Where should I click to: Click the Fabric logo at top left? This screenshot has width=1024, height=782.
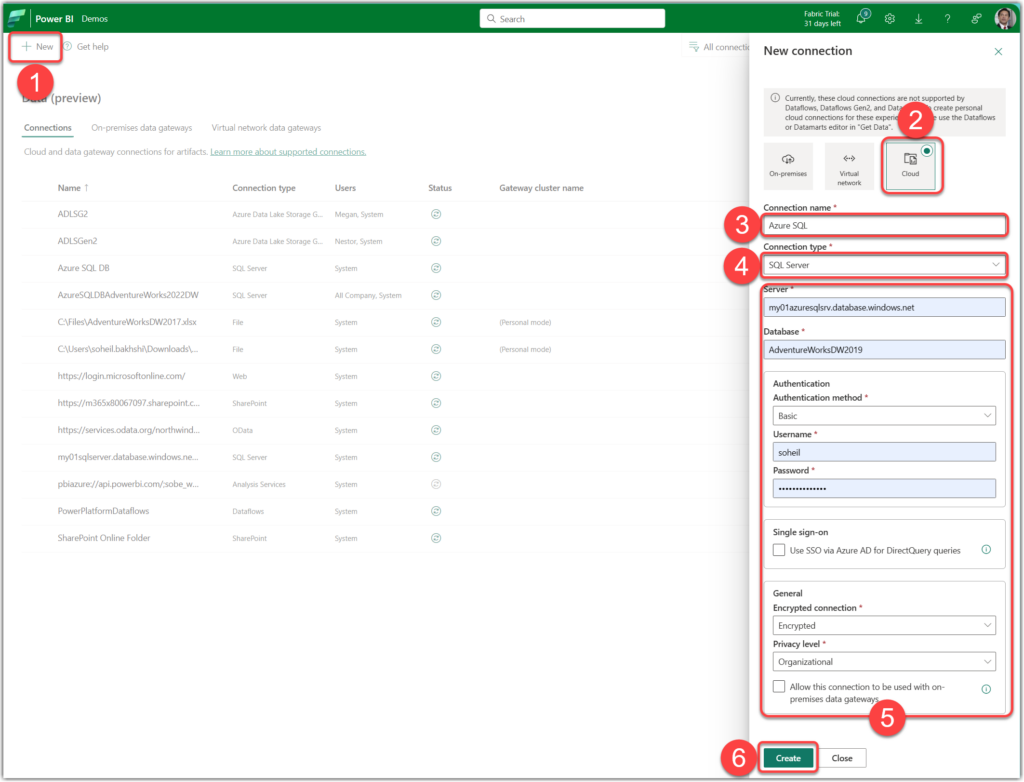click(16, 18)
